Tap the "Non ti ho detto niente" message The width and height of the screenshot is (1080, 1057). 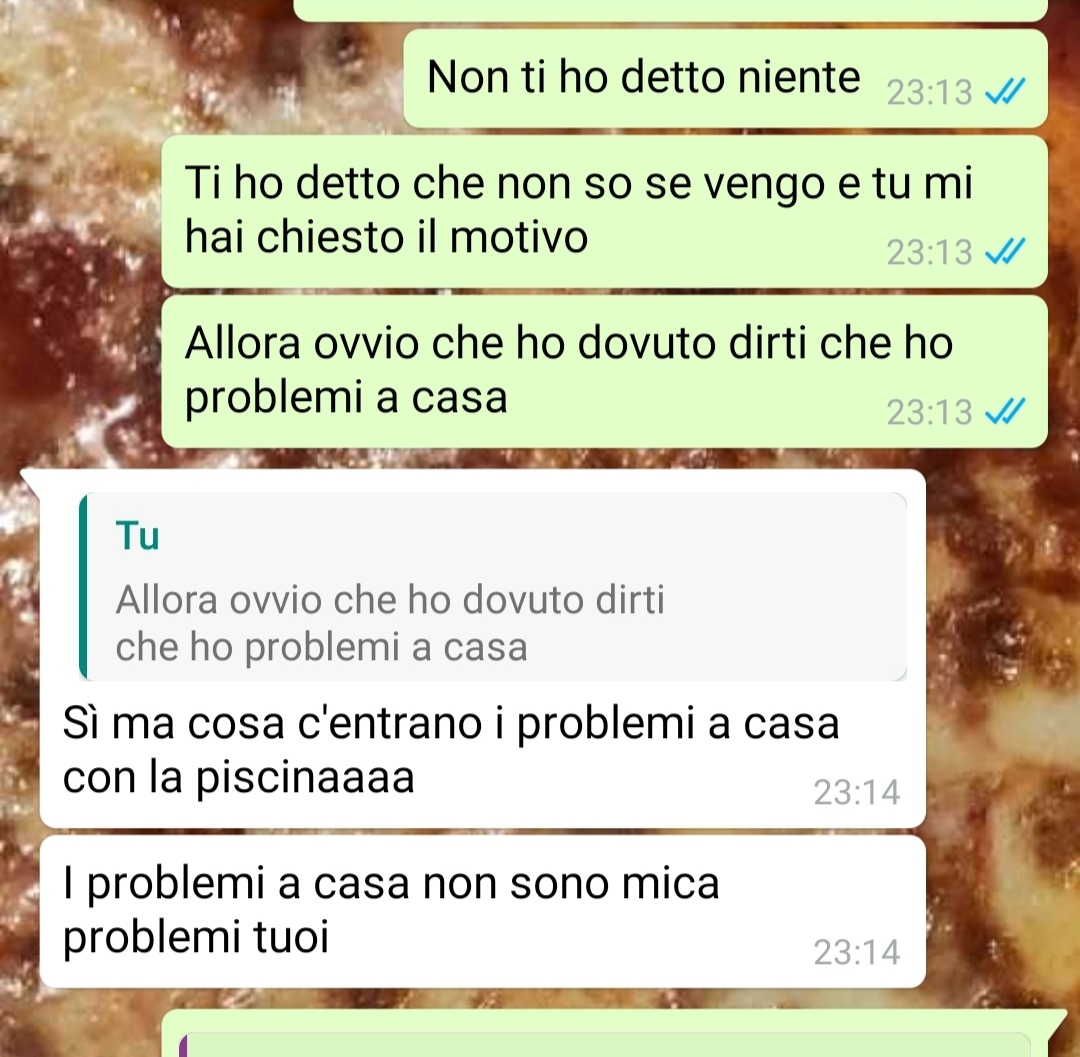(725, 78)
